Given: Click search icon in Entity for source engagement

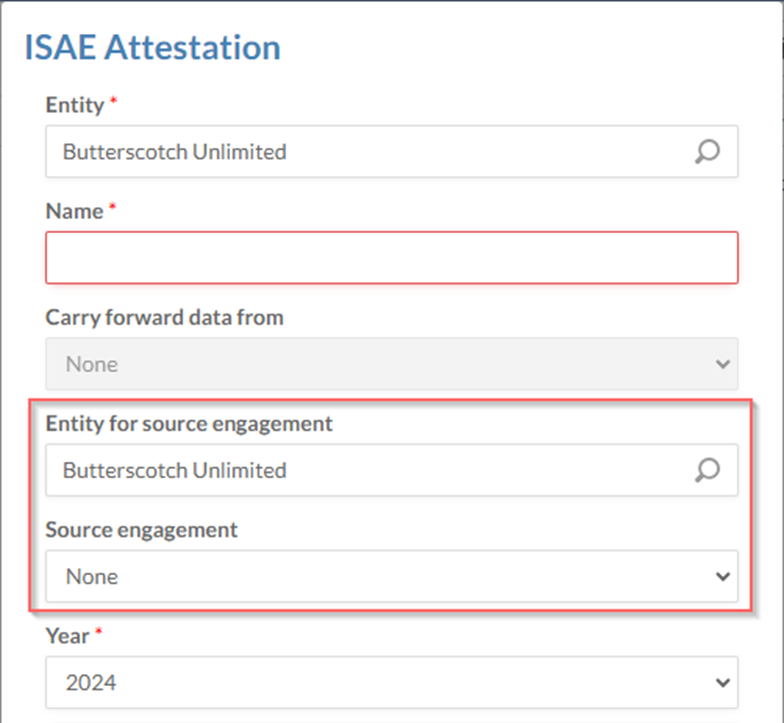Looking at the screenshot, I should click(x=707, y=470).
